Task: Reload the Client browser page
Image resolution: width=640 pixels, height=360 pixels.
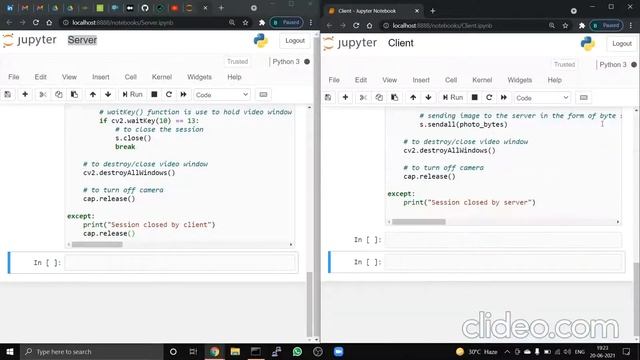Action: coord(356,25)
